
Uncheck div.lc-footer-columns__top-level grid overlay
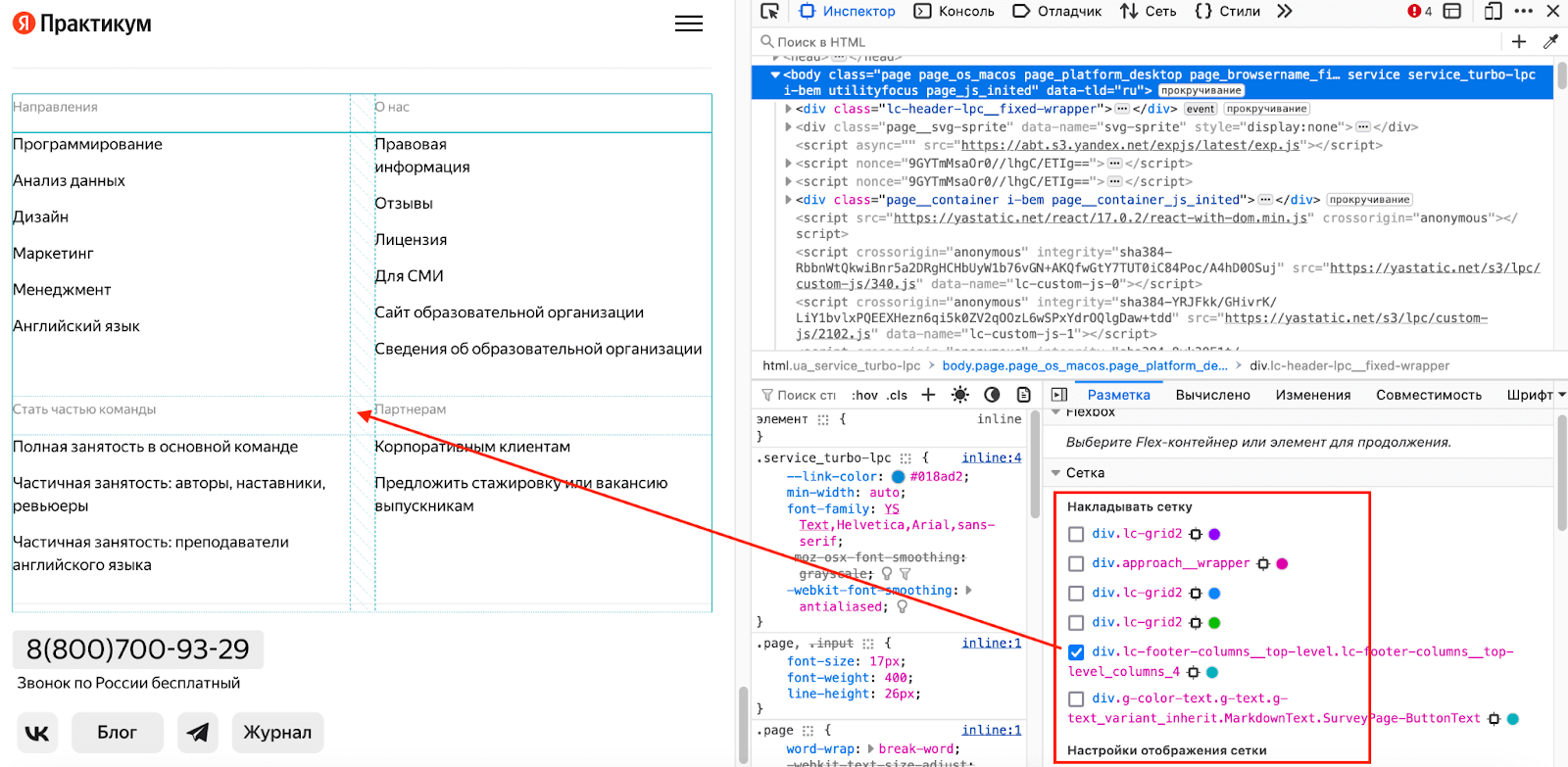[x=1076, y=651]
